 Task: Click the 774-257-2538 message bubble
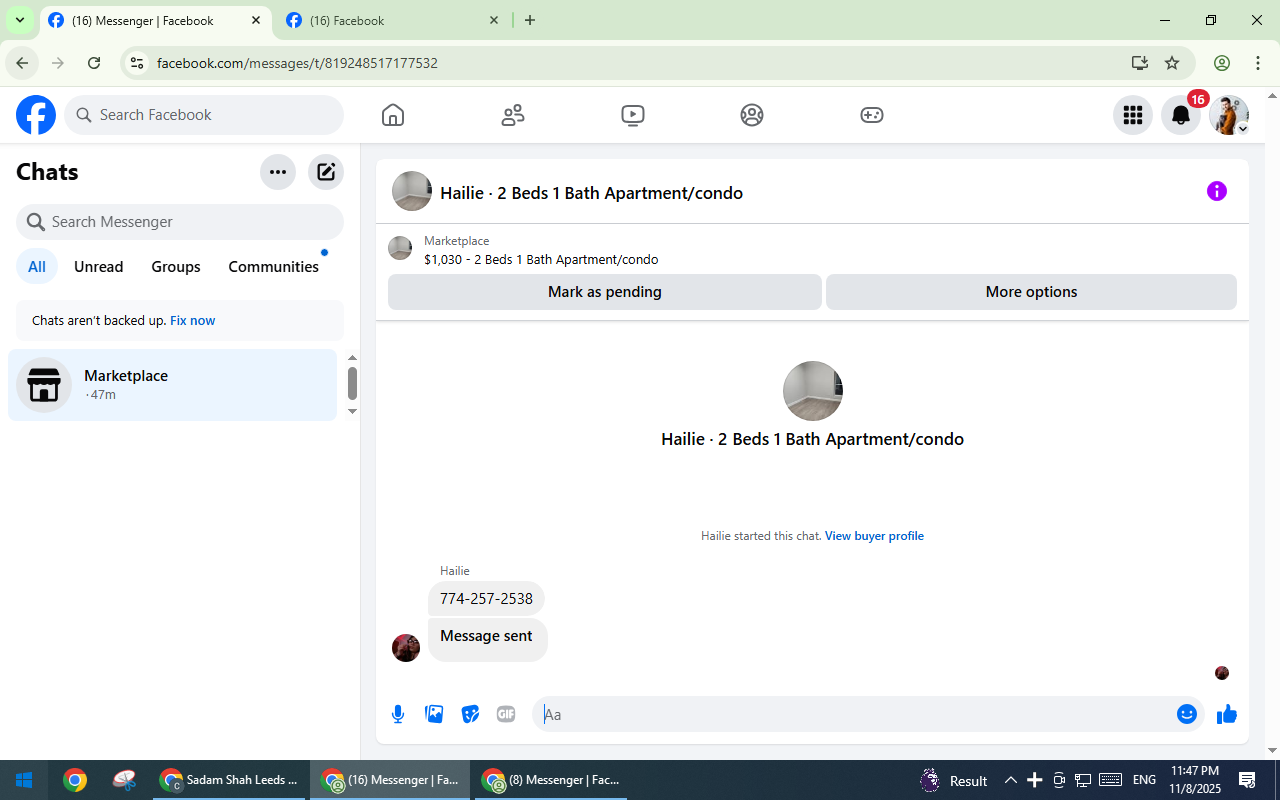pos(486,599)
